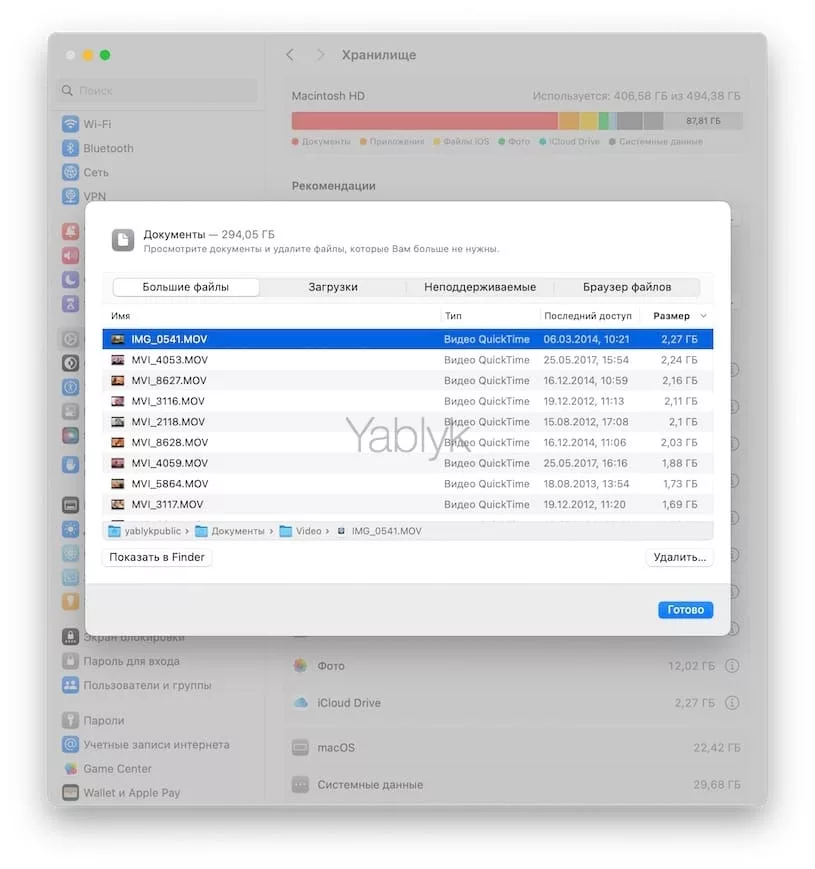Open Wallet и Apple Pay icon

71,793
